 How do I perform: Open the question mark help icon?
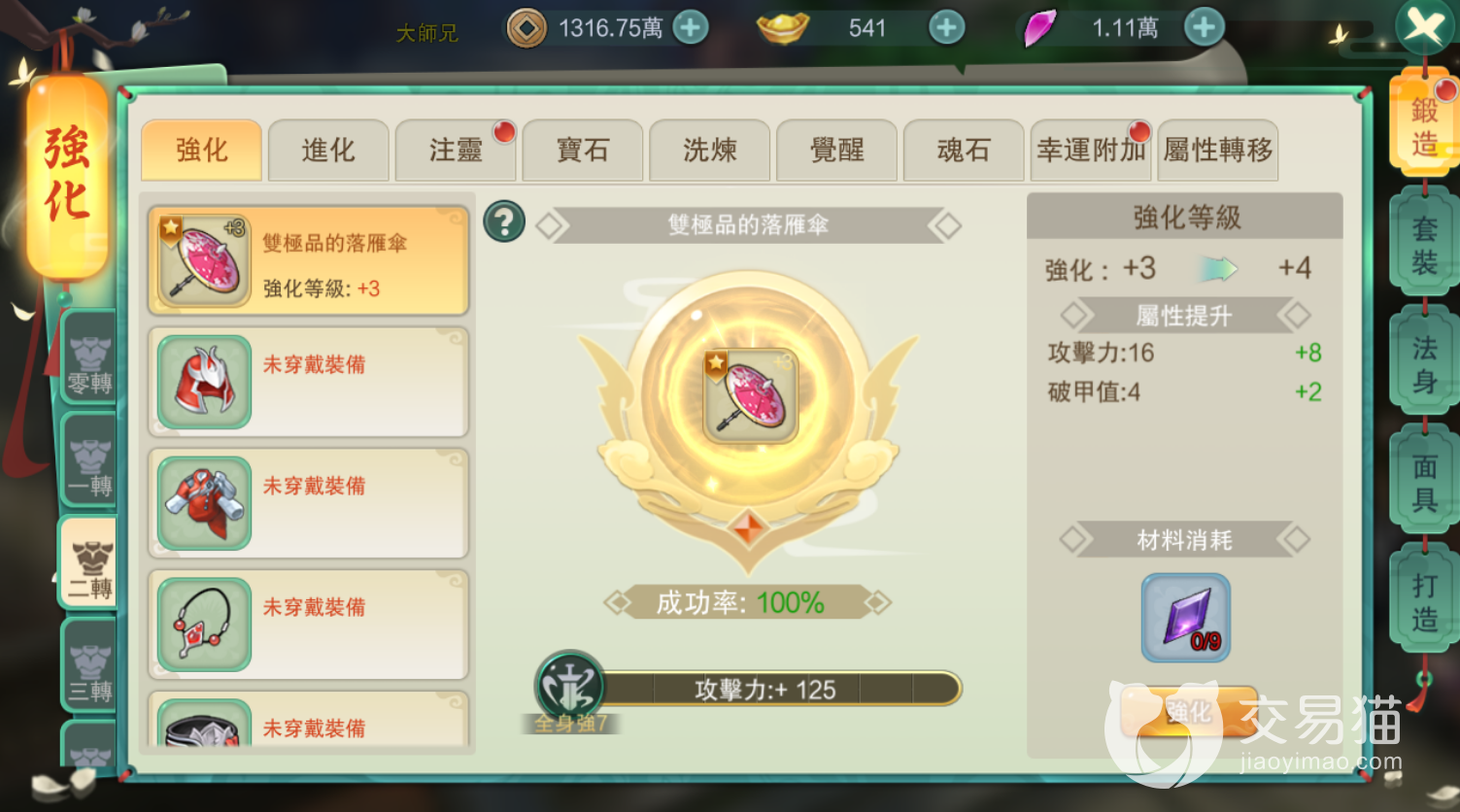tap(504, 222)
